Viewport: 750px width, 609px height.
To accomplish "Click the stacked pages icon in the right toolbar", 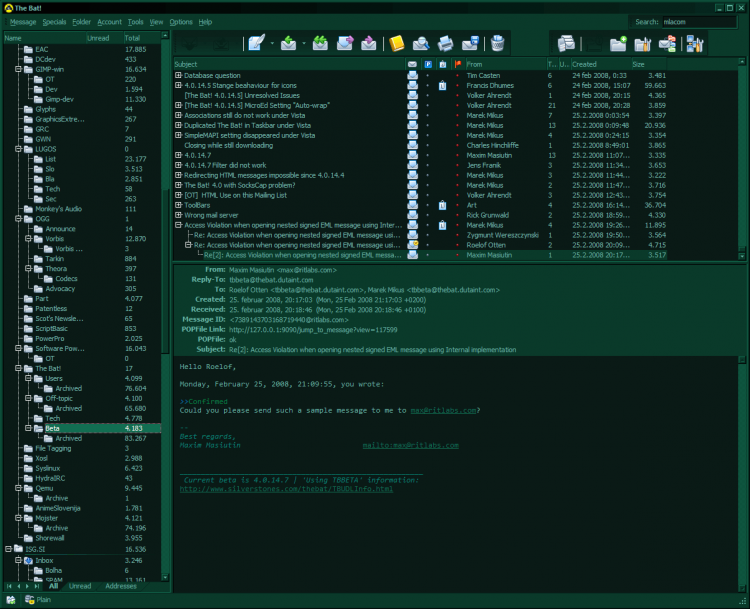I will [566, 44].
